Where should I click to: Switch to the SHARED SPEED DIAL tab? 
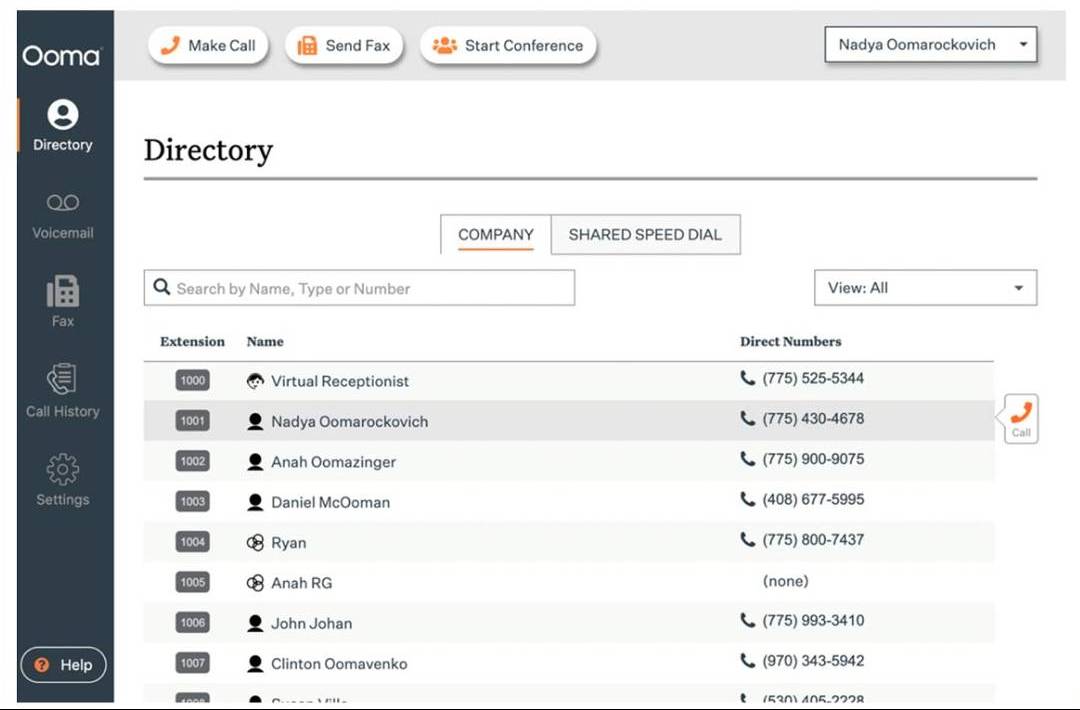coord(645,234)
